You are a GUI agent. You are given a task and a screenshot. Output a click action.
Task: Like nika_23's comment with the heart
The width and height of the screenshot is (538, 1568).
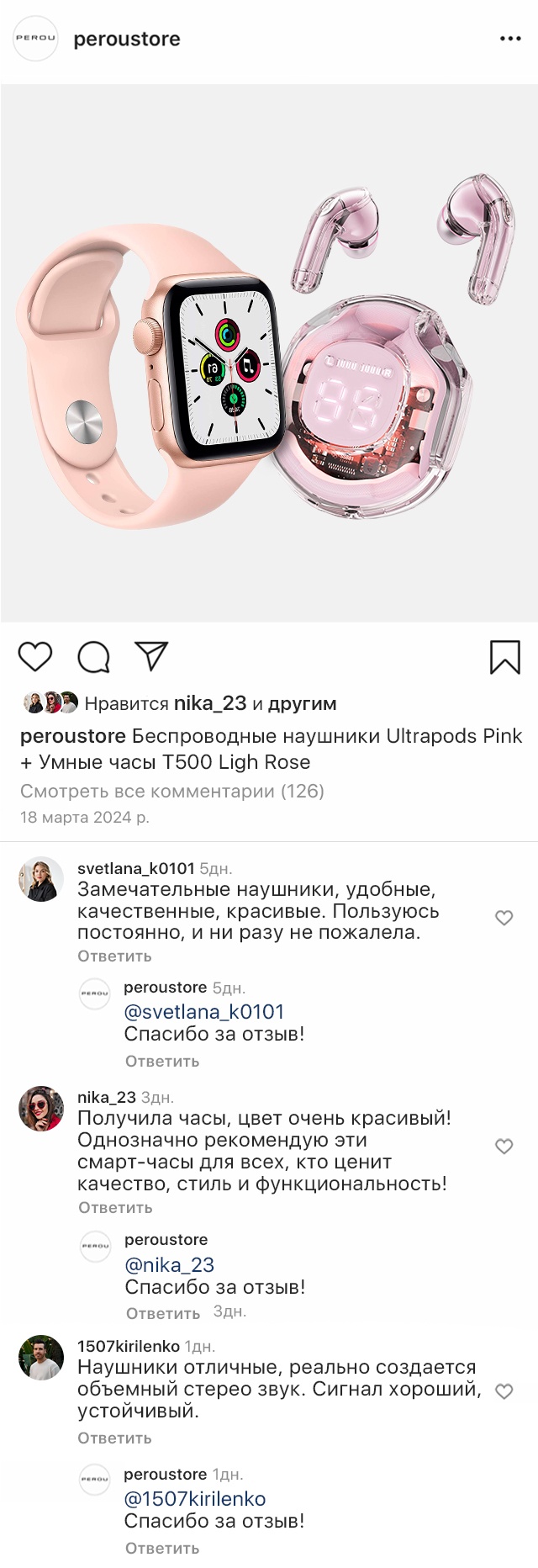(504, 1147)
